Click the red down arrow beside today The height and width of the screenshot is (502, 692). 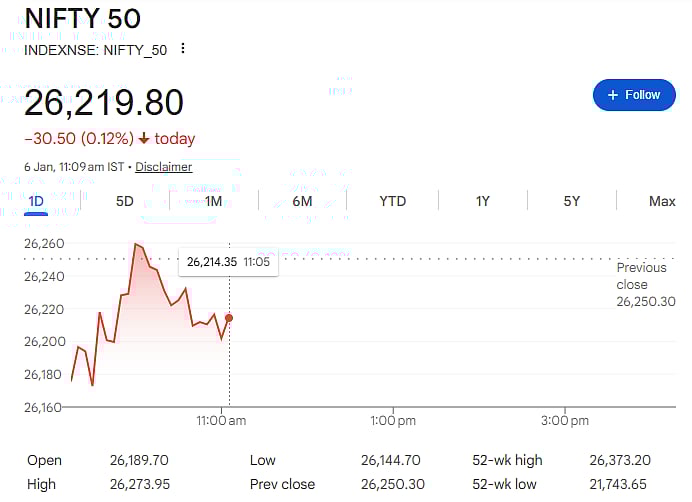pyautogui.click(x=144, y=139)
